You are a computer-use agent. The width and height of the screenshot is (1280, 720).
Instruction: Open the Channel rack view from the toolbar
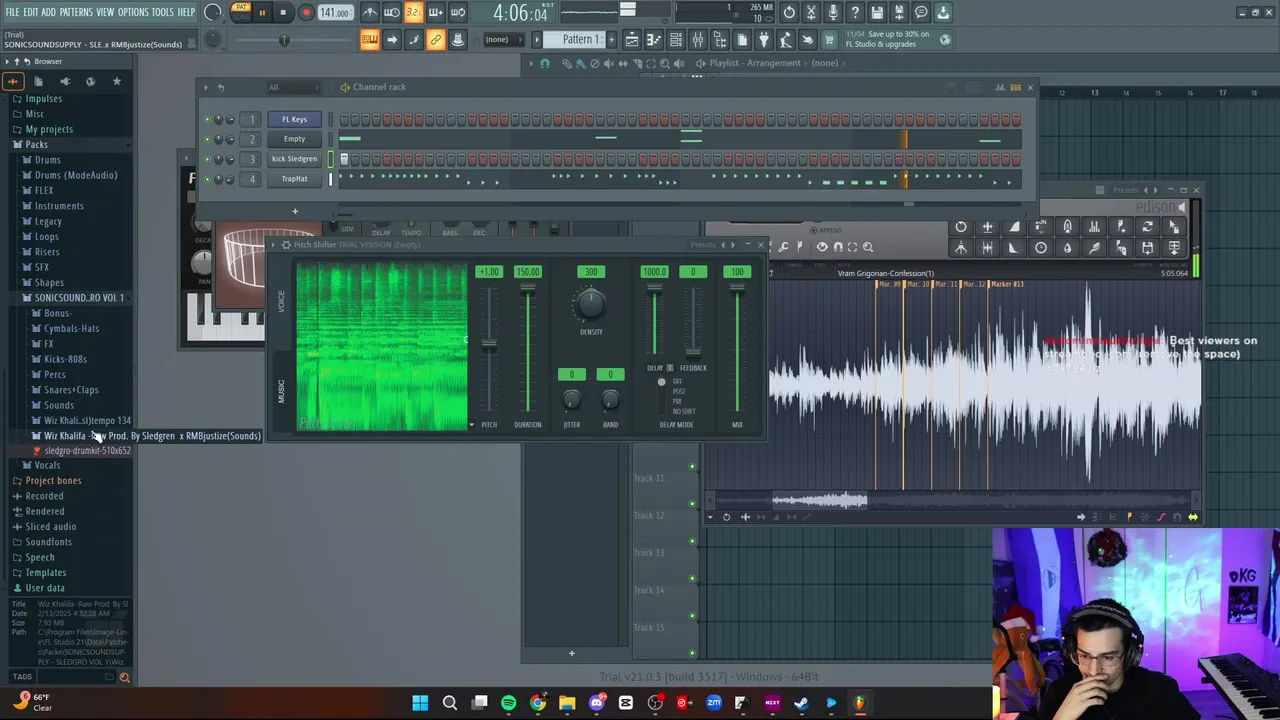pos(676,40)
